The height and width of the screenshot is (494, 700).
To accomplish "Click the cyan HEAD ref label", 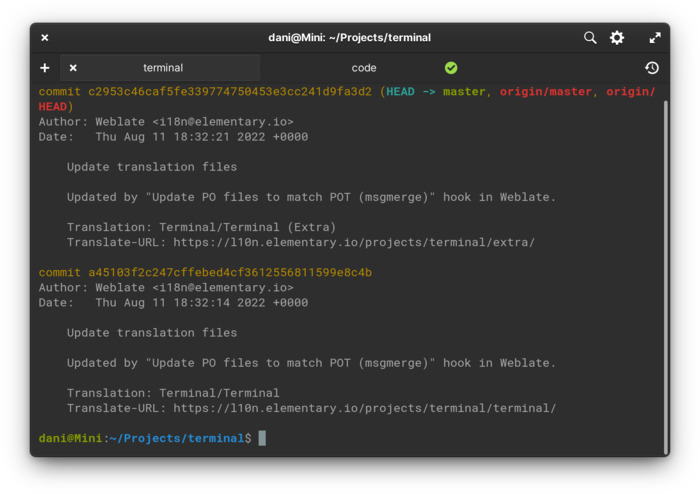I will [x=400, y=92].
